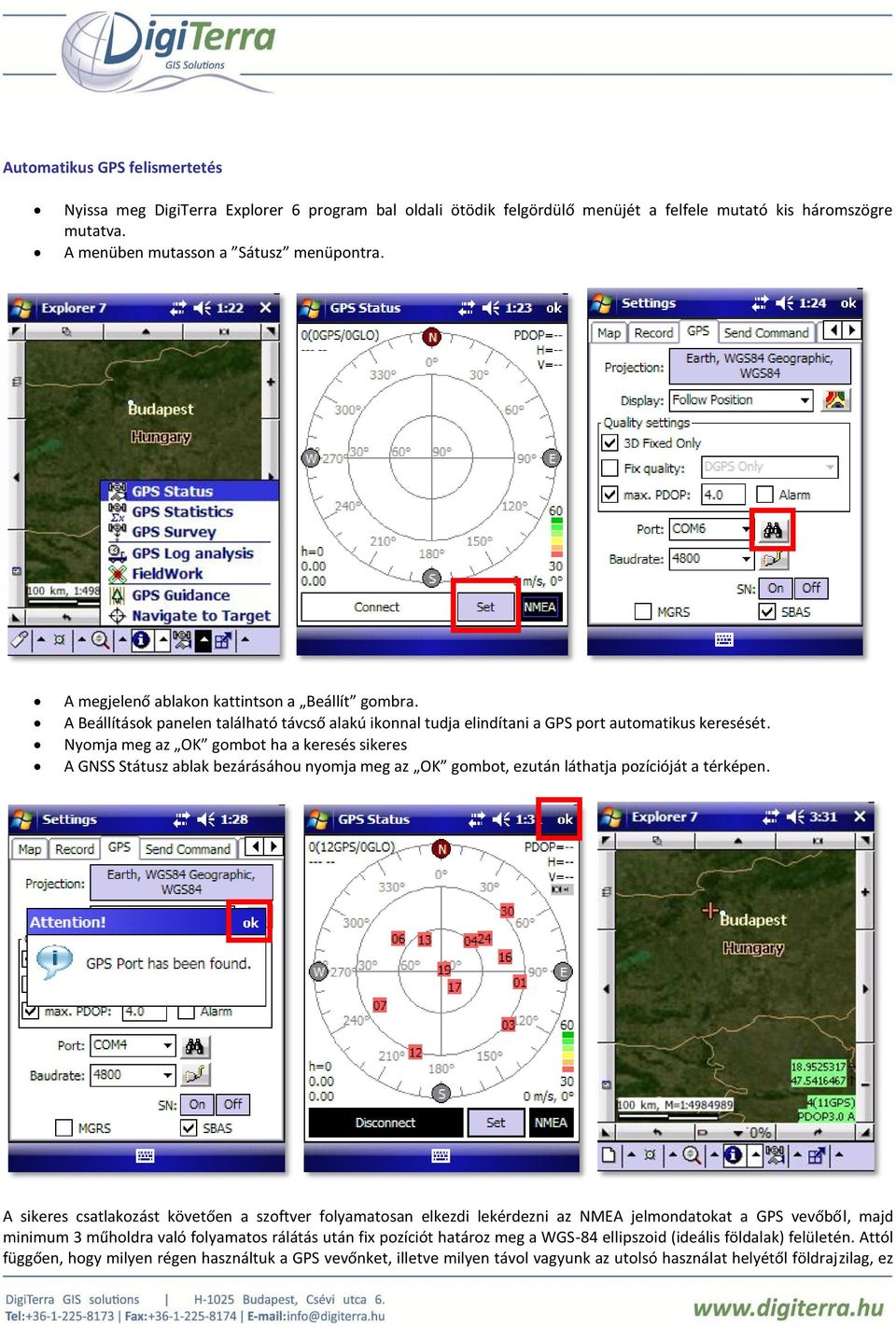Viewport: 896px width, 1327px height.
Task: Click GPS satellite icon in second Explorer toolbar
Action: click(x=775, y=1155)
